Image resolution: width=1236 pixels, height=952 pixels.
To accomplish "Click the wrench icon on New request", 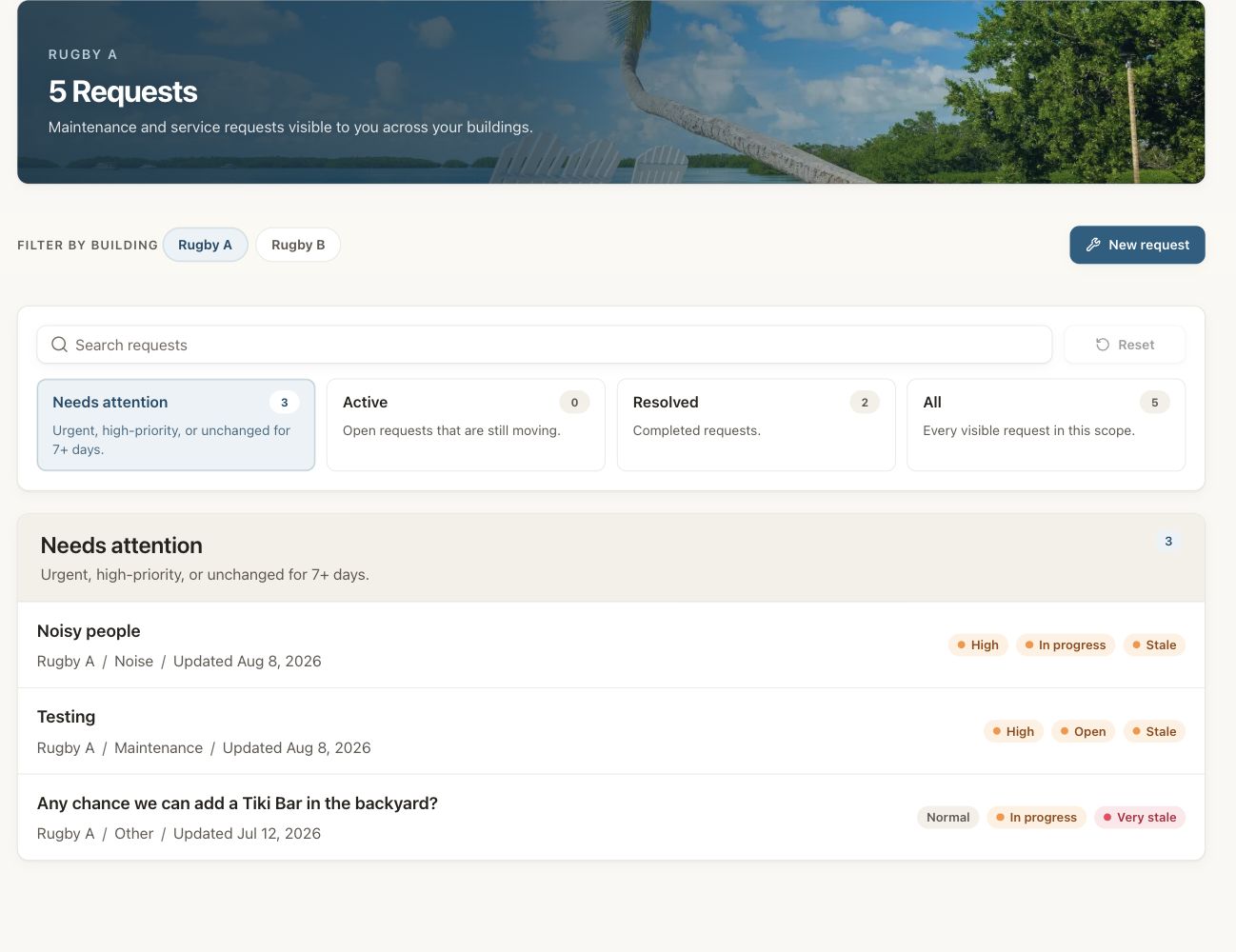I will coord(1093,245).
